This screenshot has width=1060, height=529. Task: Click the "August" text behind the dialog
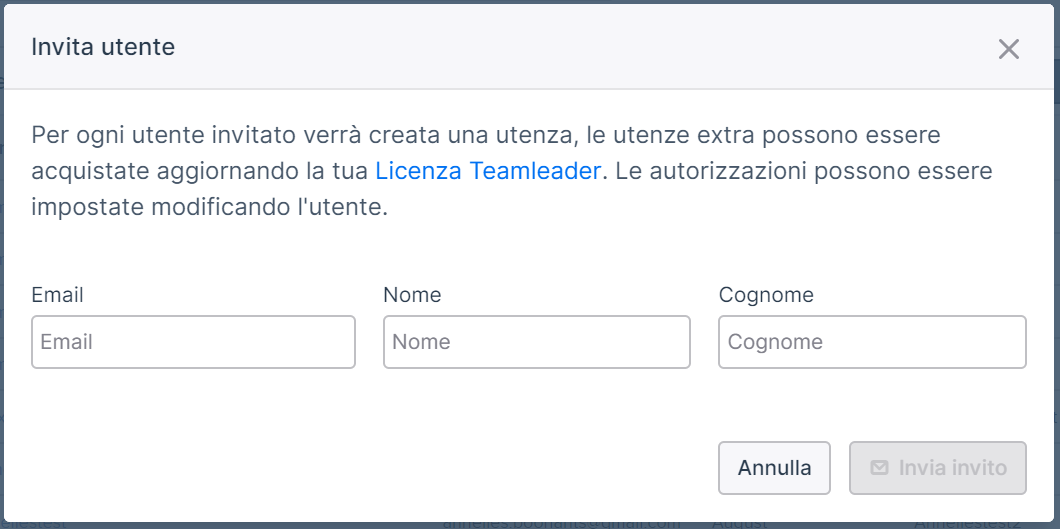pos(739,524)
